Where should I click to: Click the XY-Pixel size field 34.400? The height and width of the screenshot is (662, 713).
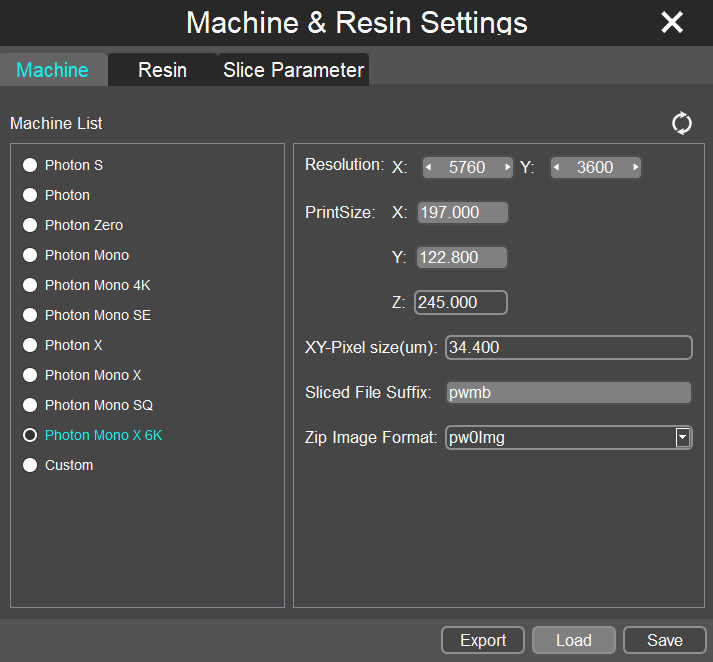[x=569, y=347]
